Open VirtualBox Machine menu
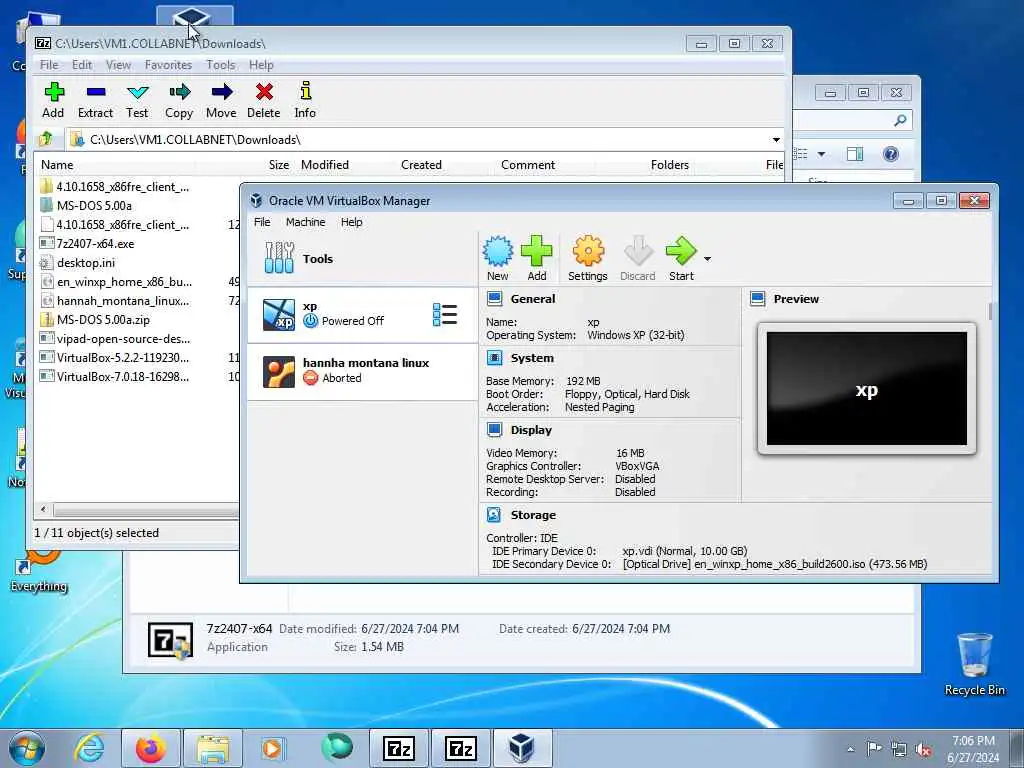This screenshot has width=1024, height=768. 306,222
